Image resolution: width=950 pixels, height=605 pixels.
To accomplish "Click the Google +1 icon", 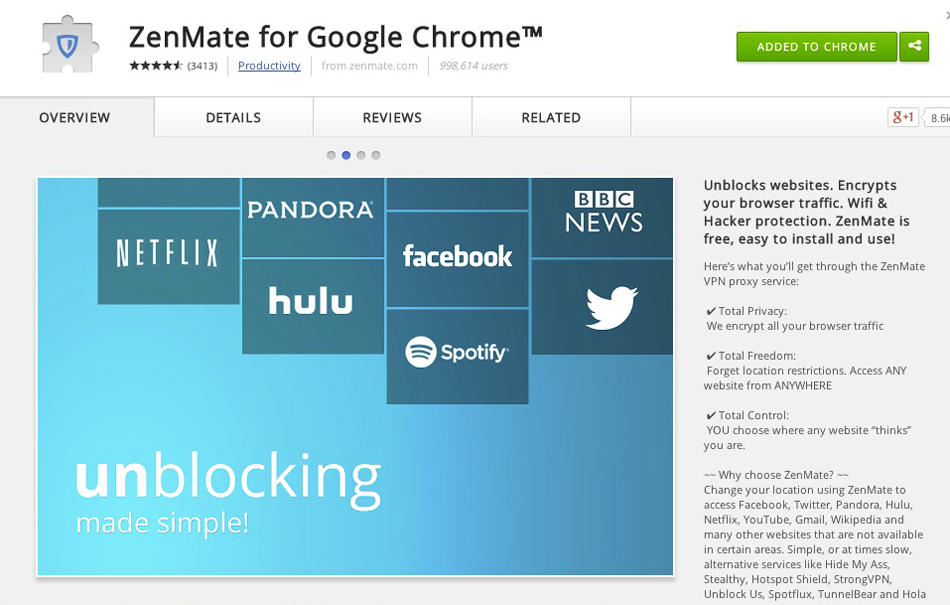I will click(x=903, y=117).
